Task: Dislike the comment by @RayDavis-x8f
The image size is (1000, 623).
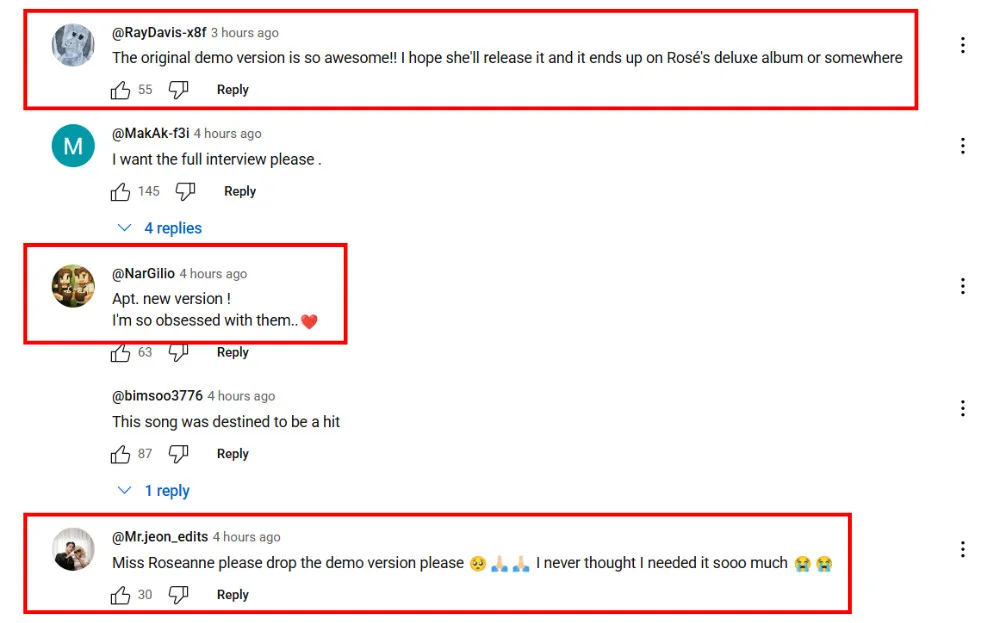Action: [179, 90]
